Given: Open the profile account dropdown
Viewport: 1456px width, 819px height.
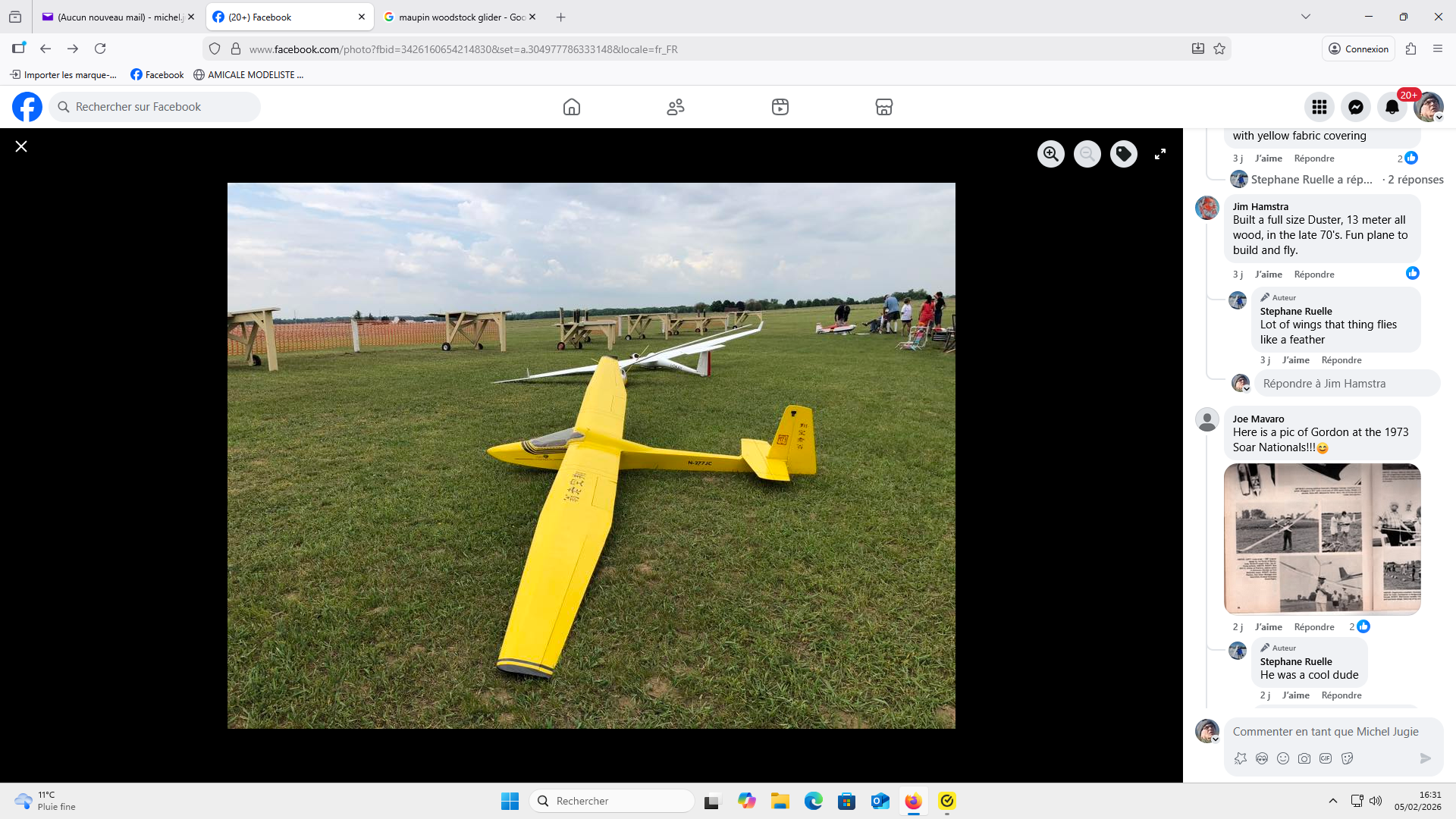Looking at the screenshot, I should pyautogui.click(x=1430, y=107).
